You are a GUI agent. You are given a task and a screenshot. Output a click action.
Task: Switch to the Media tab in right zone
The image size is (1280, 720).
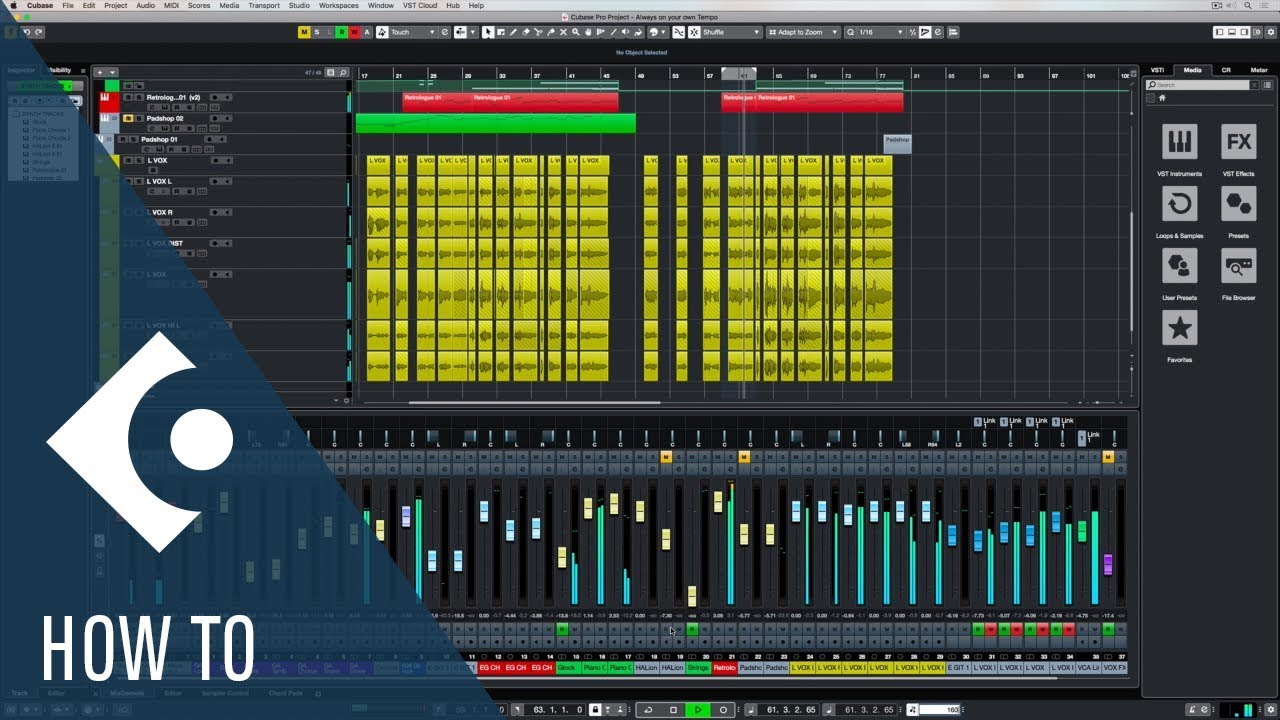tap(1193, 70)
